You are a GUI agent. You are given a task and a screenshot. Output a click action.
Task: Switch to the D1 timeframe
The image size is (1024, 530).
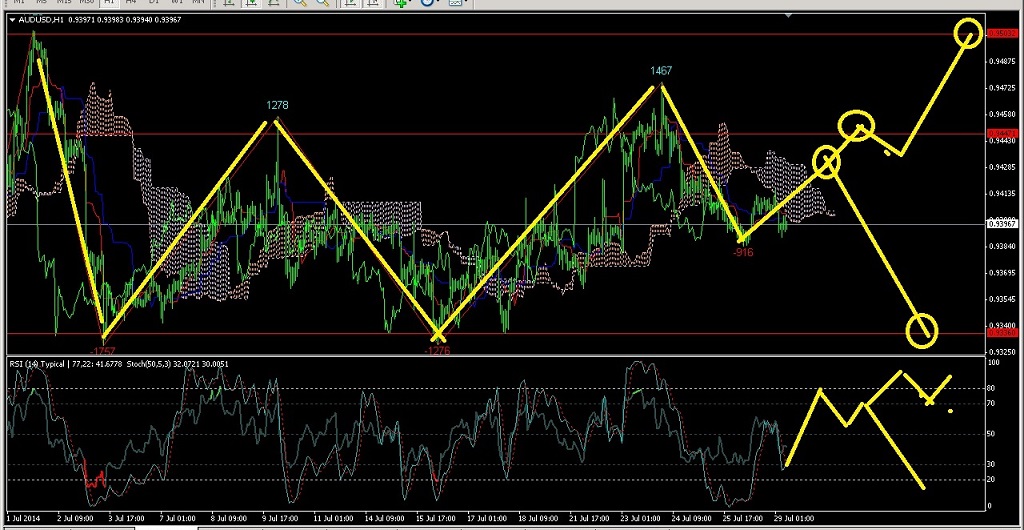click(152, 3)
